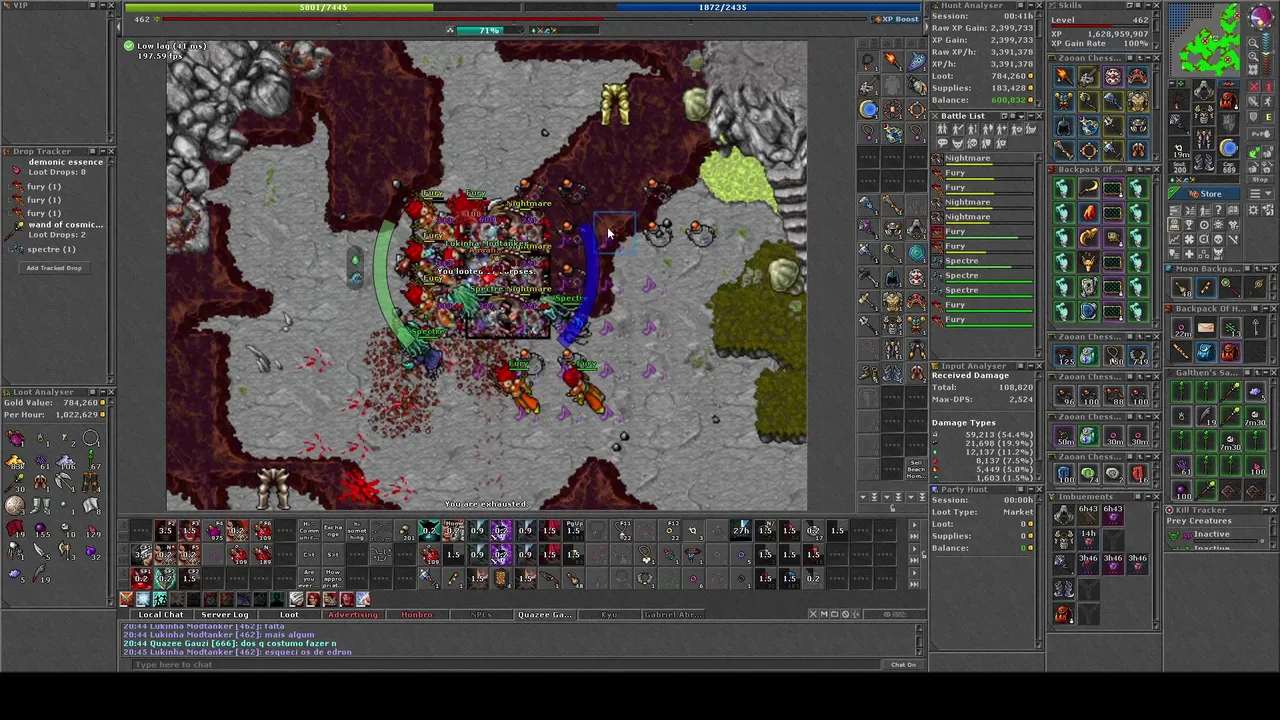The image size is (1280, 720).
Task: Open the Loot chat tab
Action: click(289, 614)
